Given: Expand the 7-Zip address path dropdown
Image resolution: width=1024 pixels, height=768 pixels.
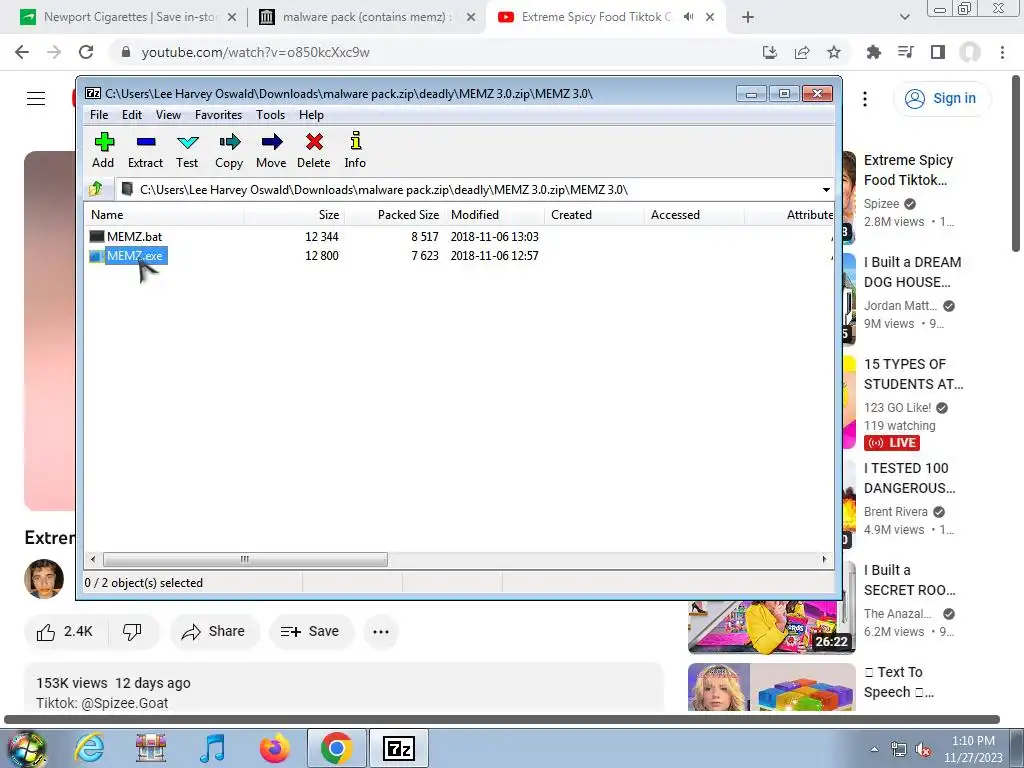Looking at the screenshot, I should [826, 190].
